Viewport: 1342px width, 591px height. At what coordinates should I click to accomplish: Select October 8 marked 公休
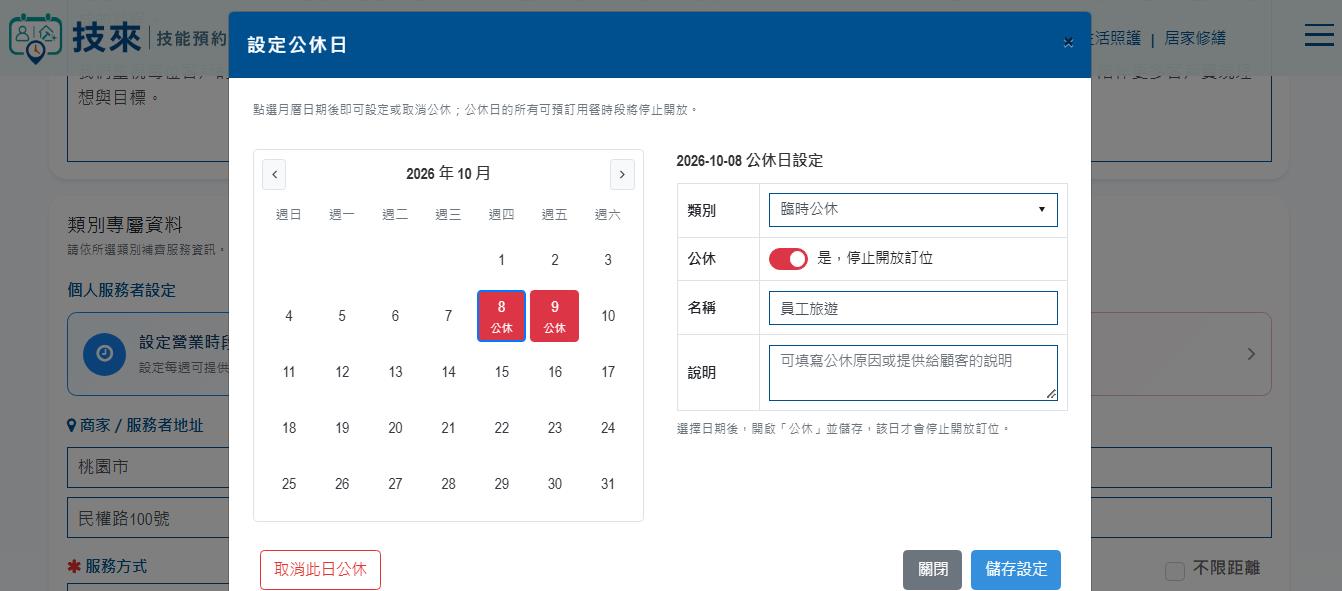pyautogui.click(x=502, y=316)
